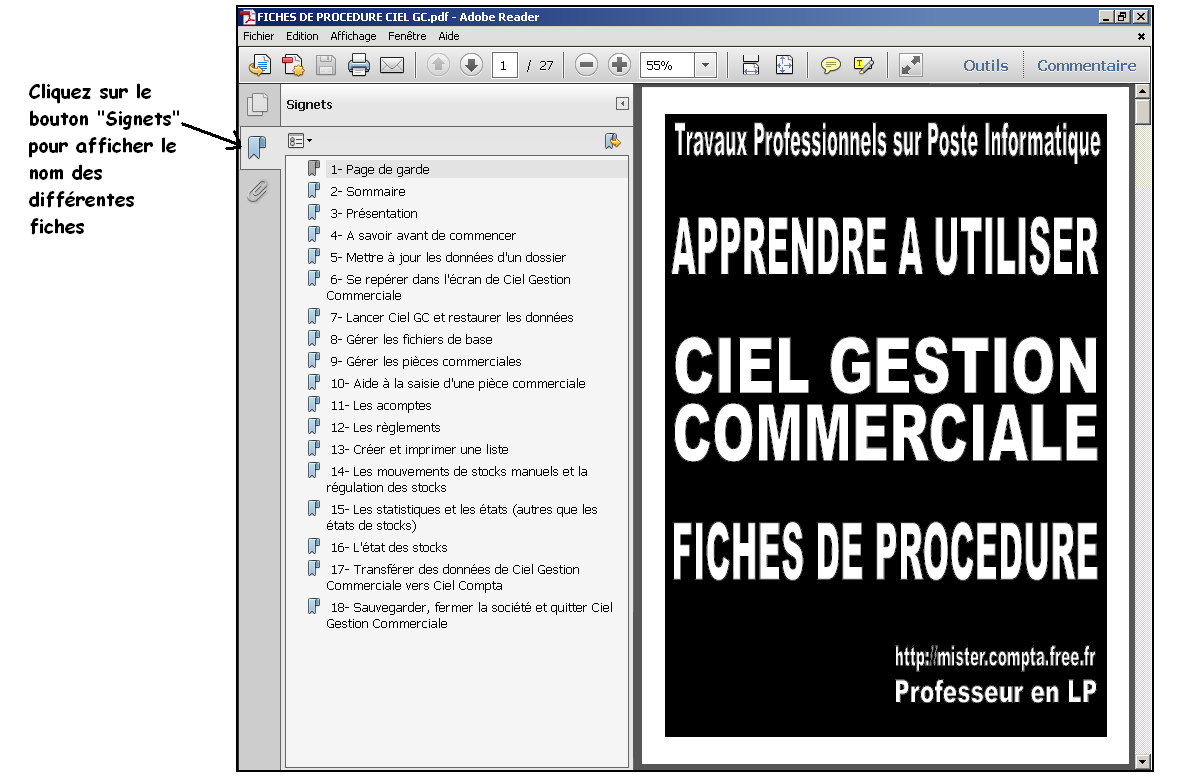This screenshot has height=780, width=1190.
Task: Select bookmark 16- L'état des stocks
Action: tap(389, 547)
